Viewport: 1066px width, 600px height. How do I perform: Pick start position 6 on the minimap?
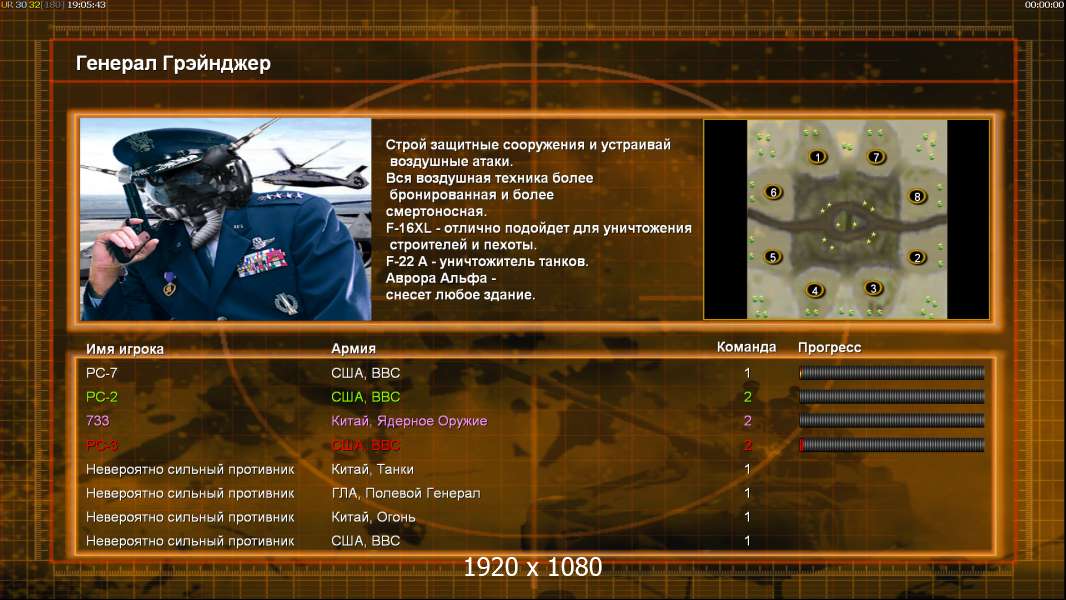click(773, 192)
